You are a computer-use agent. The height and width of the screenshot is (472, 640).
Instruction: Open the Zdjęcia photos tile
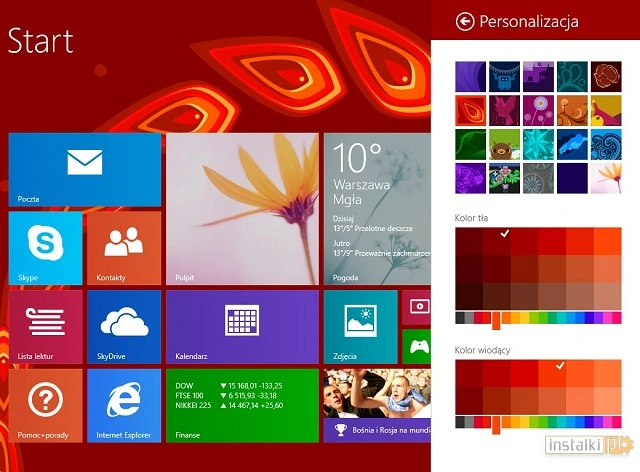[361, 327]
